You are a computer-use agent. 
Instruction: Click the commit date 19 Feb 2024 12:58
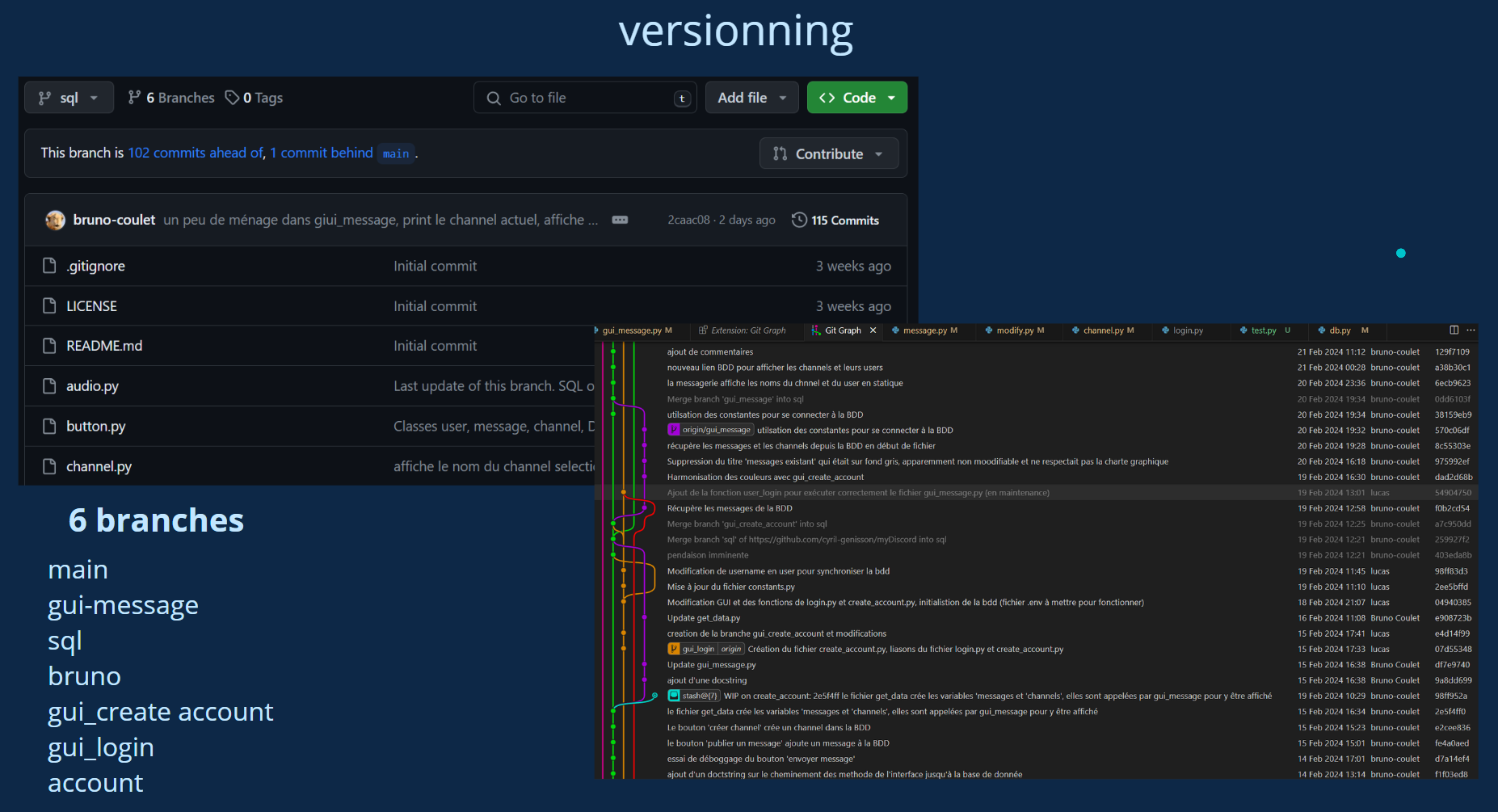point(1332,508)
